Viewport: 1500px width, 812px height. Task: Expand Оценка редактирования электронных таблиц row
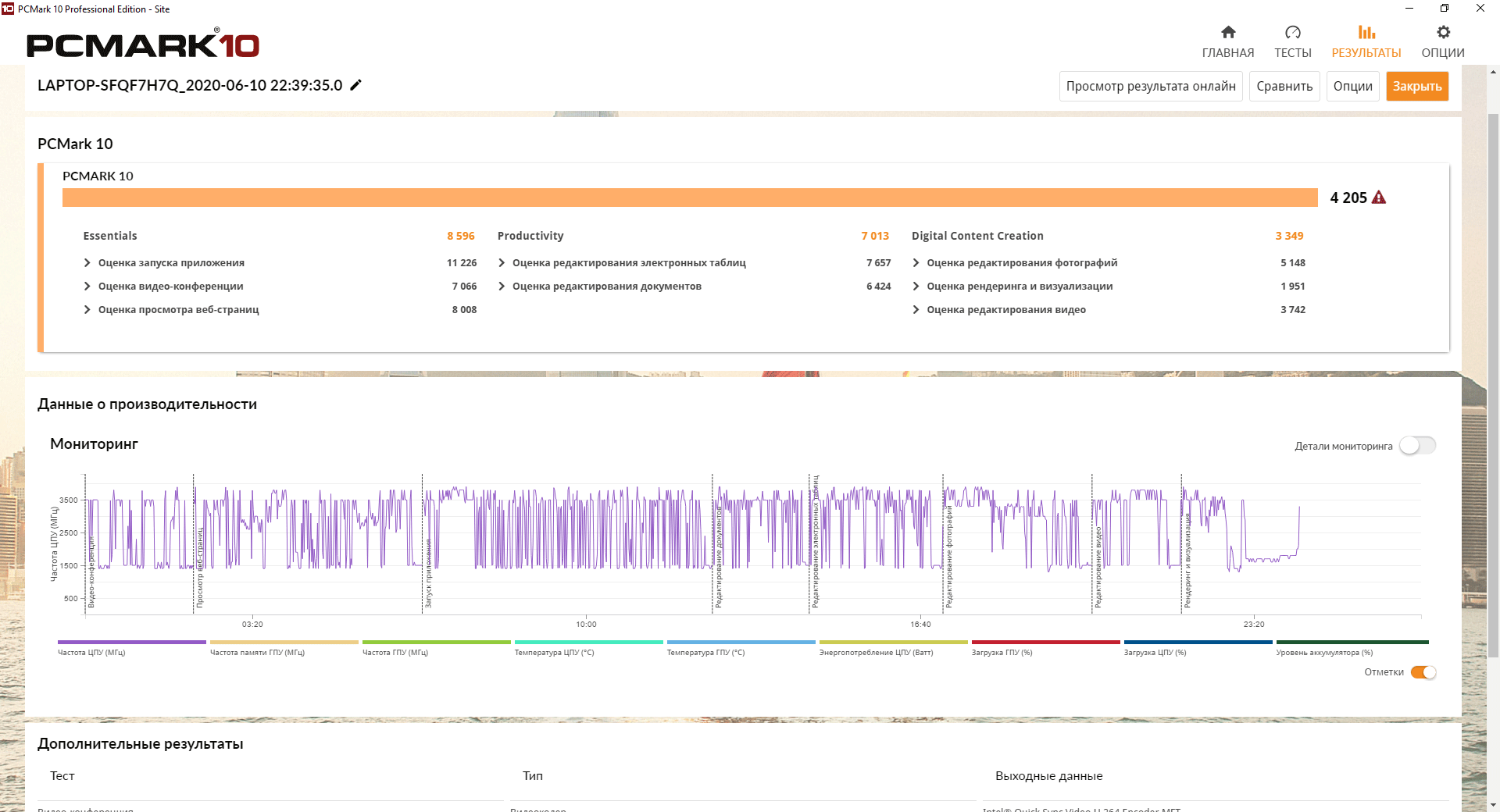[502, 263]
